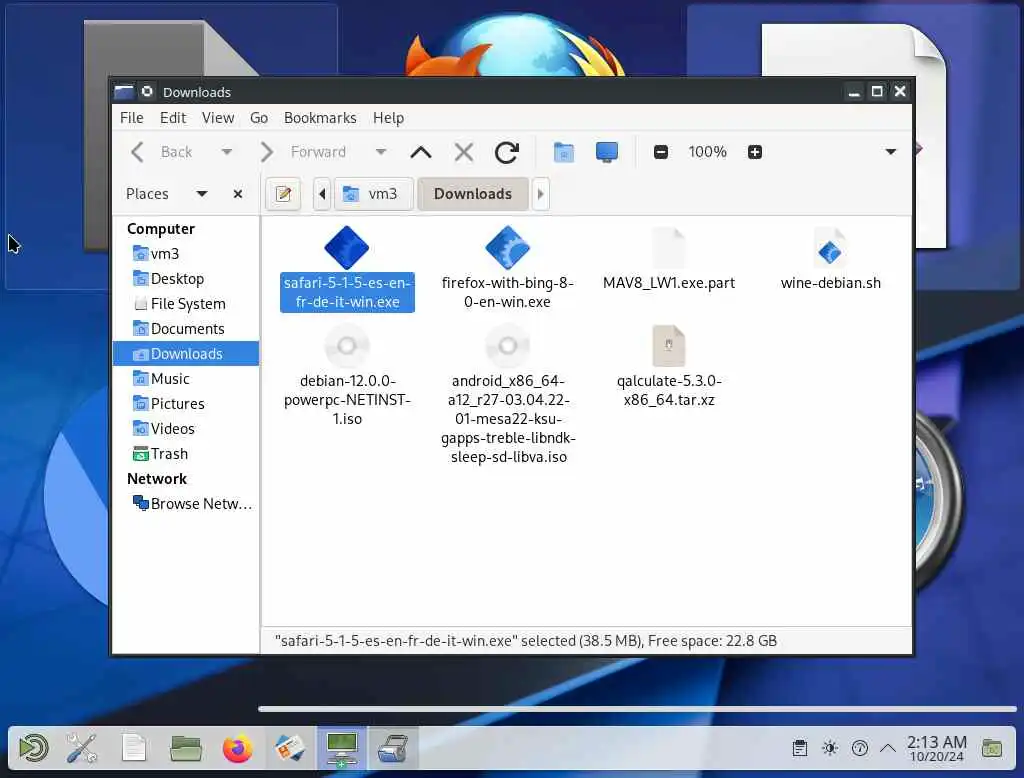Viewport: 1024px width, 778px height.
Task: Open the file manager folder icon in the panel
Action: click(185, 748)
